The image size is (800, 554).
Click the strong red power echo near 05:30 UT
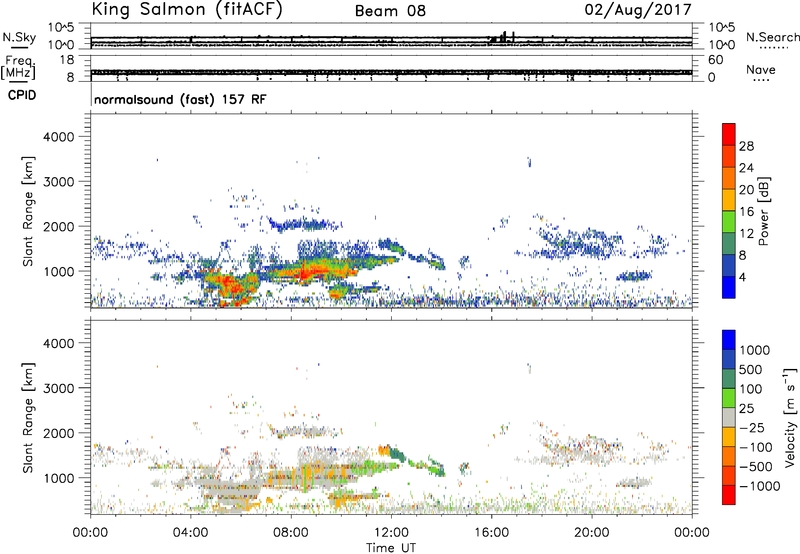(232, 286)
